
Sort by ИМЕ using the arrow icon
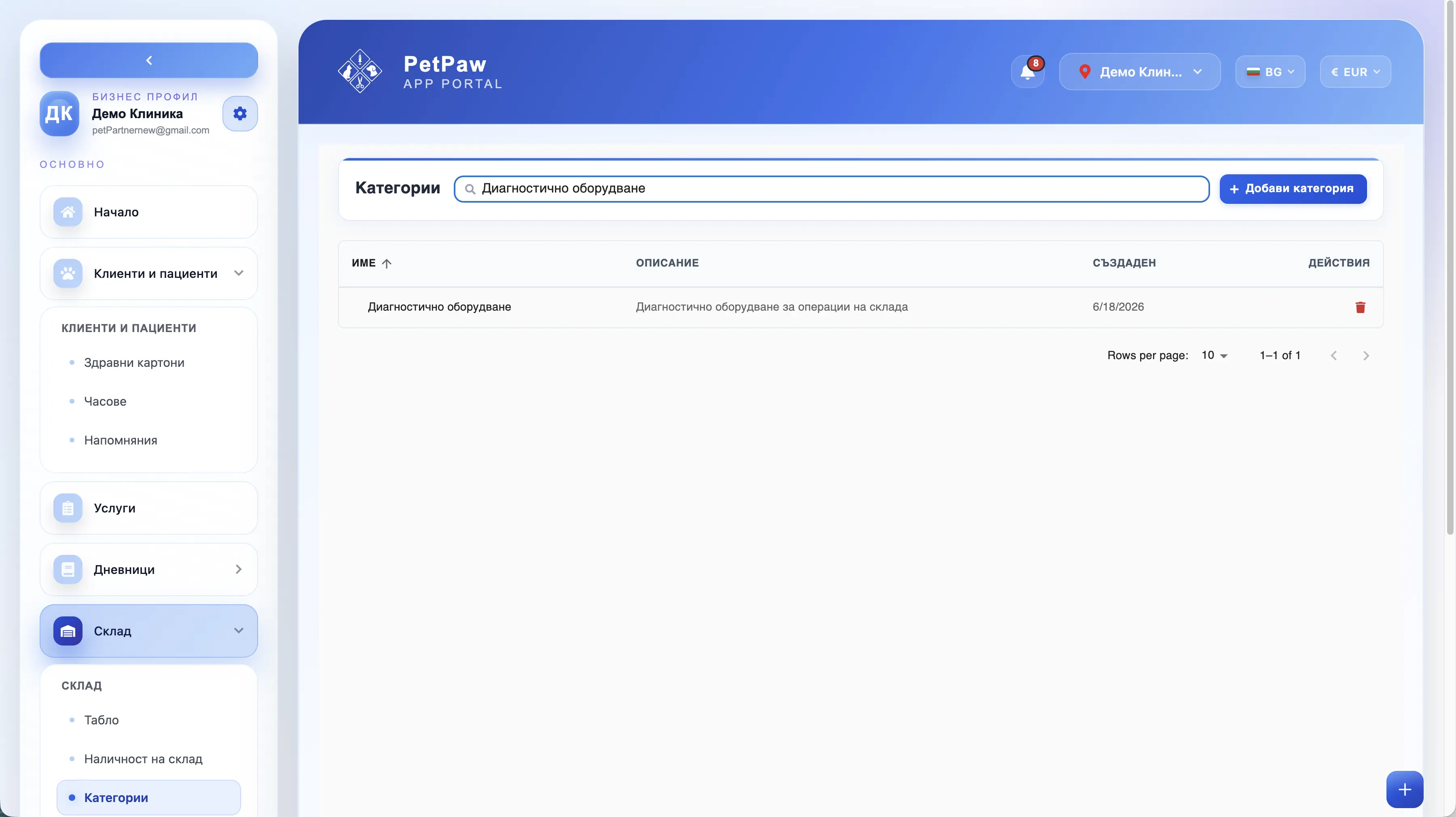click(x=387, y=263)
